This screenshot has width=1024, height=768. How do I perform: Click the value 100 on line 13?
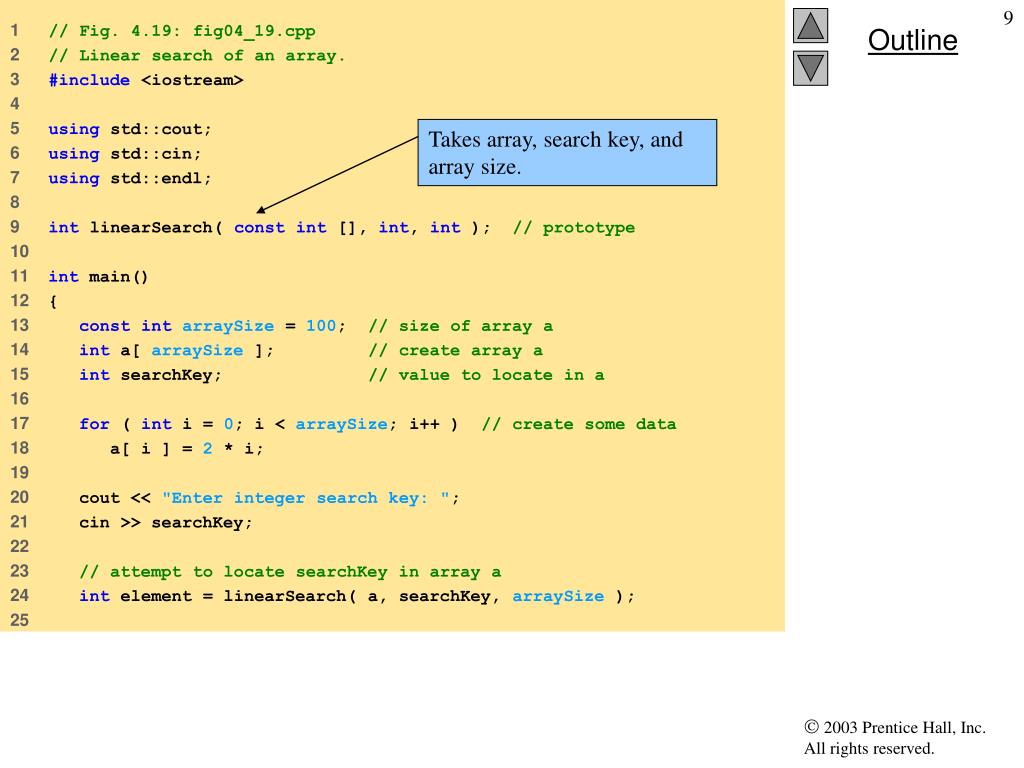coord(321,326)
